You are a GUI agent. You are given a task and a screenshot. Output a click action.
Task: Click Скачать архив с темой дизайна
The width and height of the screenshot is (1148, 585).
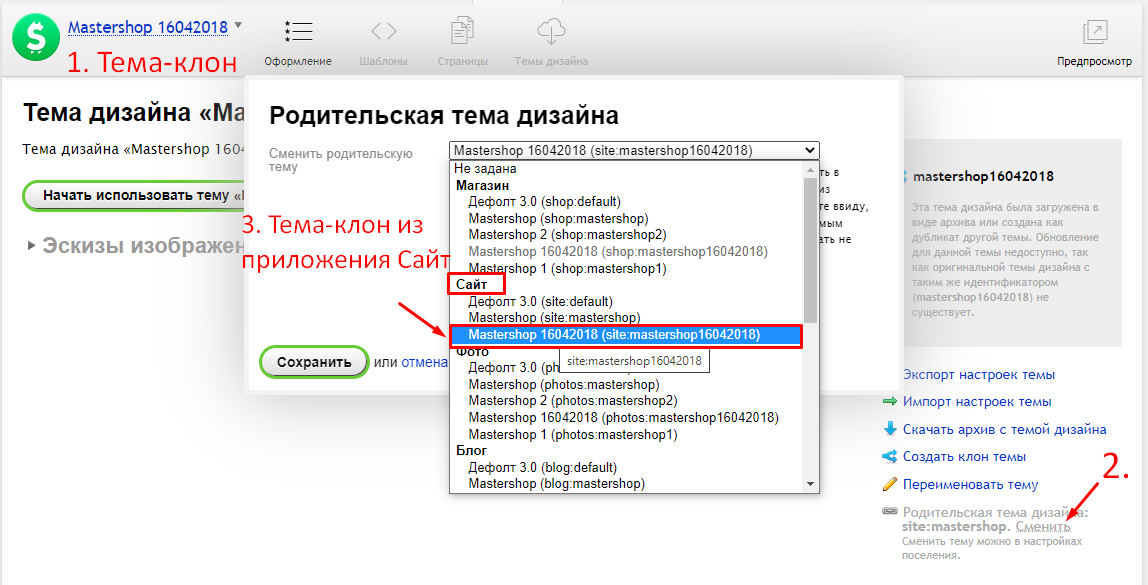[x=1004, y=430]
